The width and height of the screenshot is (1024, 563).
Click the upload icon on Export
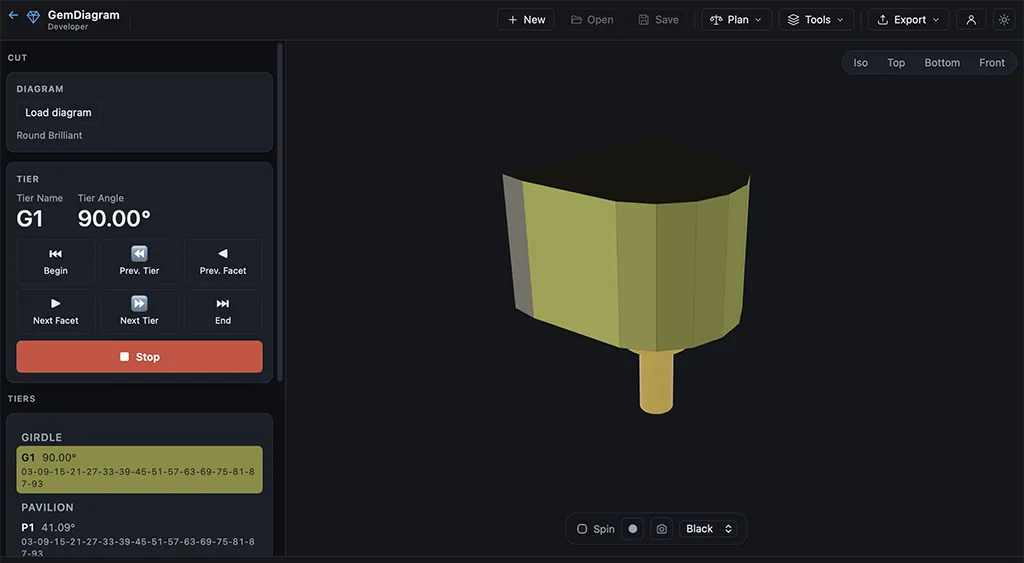[882, 20]
